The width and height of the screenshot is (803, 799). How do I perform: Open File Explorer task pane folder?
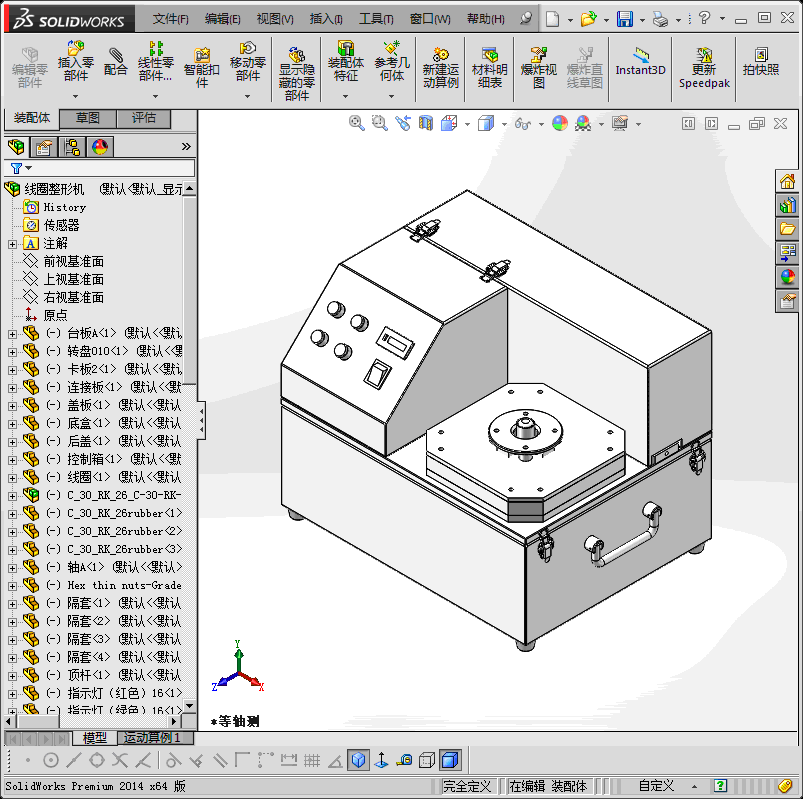tap(787, 229)
